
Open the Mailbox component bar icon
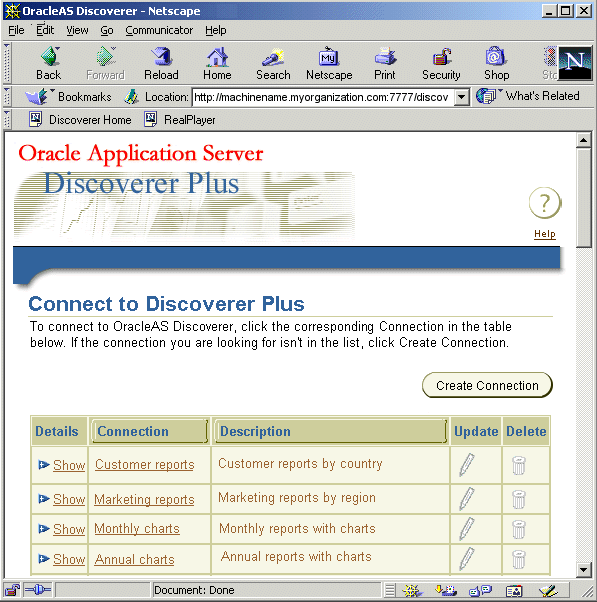click(445, 590)
